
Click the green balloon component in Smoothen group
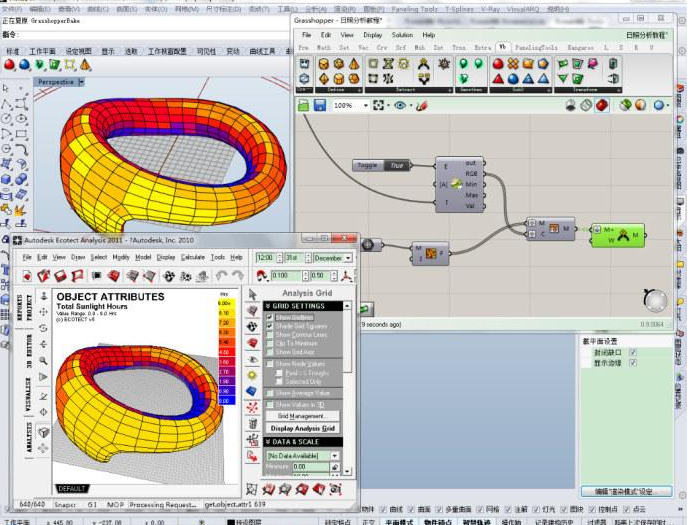click(x=463, y=64)
